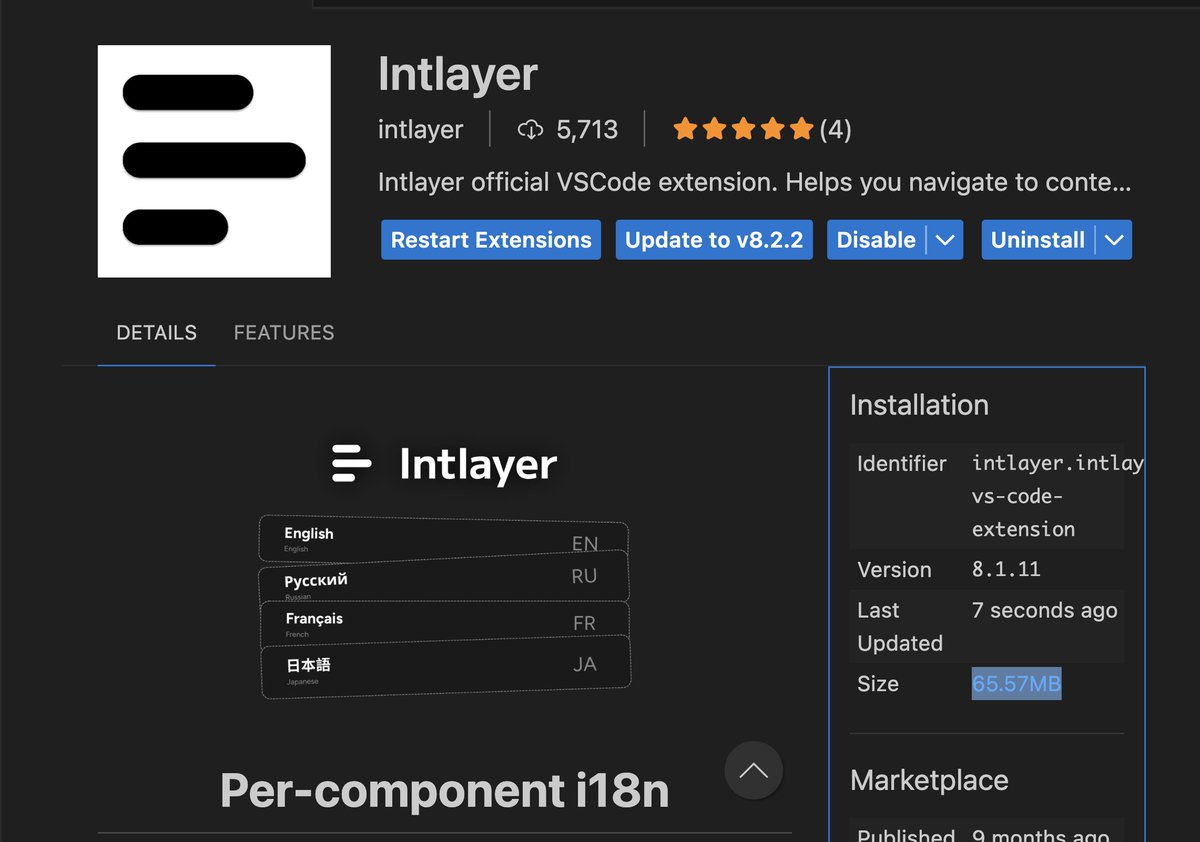
Task: Click the (4) ratings count
Action: (835, 129)
